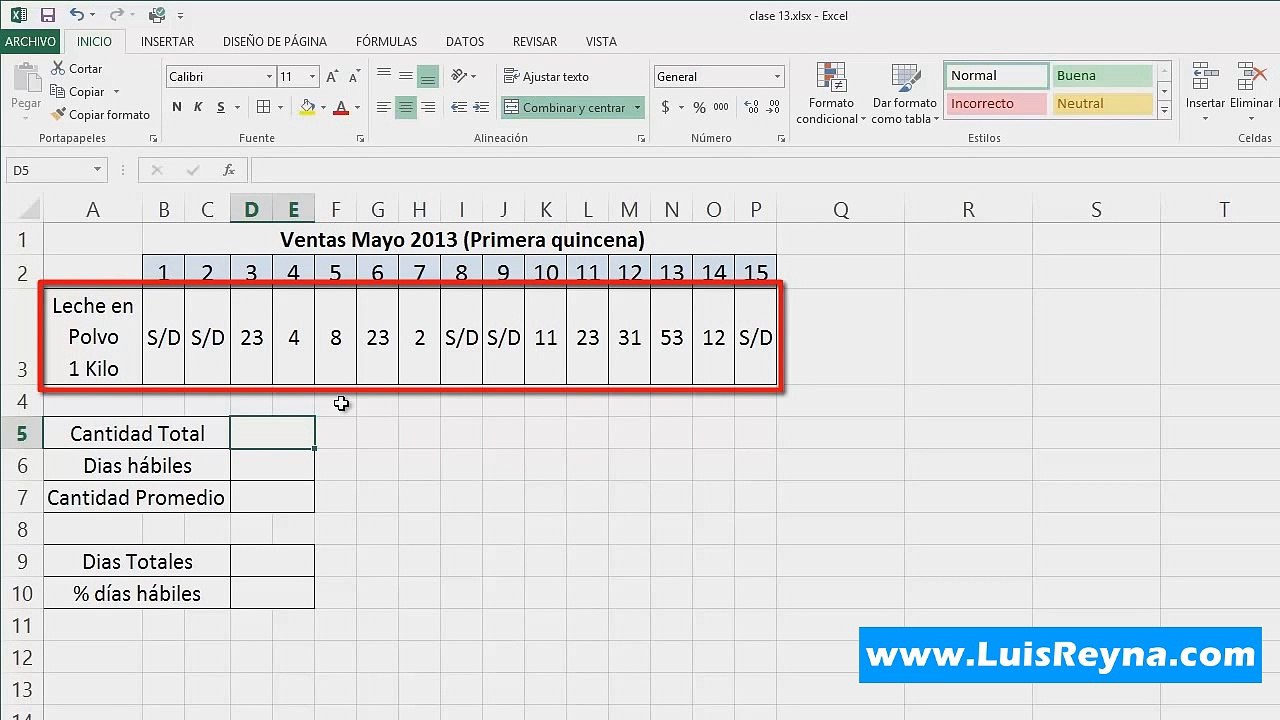
Task: Toggle top align
Action: point(383,76)
